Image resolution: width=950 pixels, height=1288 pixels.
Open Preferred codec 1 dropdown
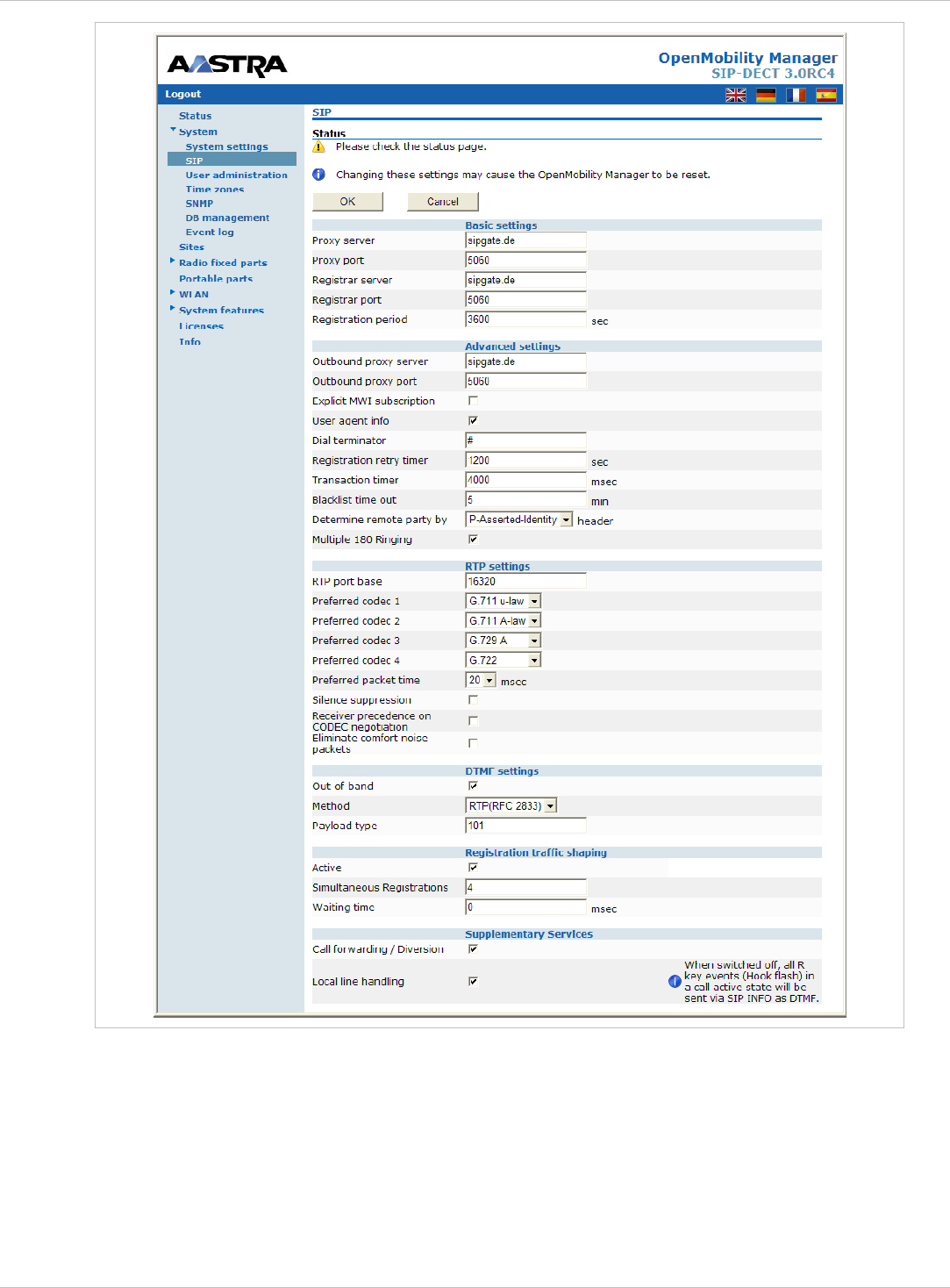pos(503,601)
